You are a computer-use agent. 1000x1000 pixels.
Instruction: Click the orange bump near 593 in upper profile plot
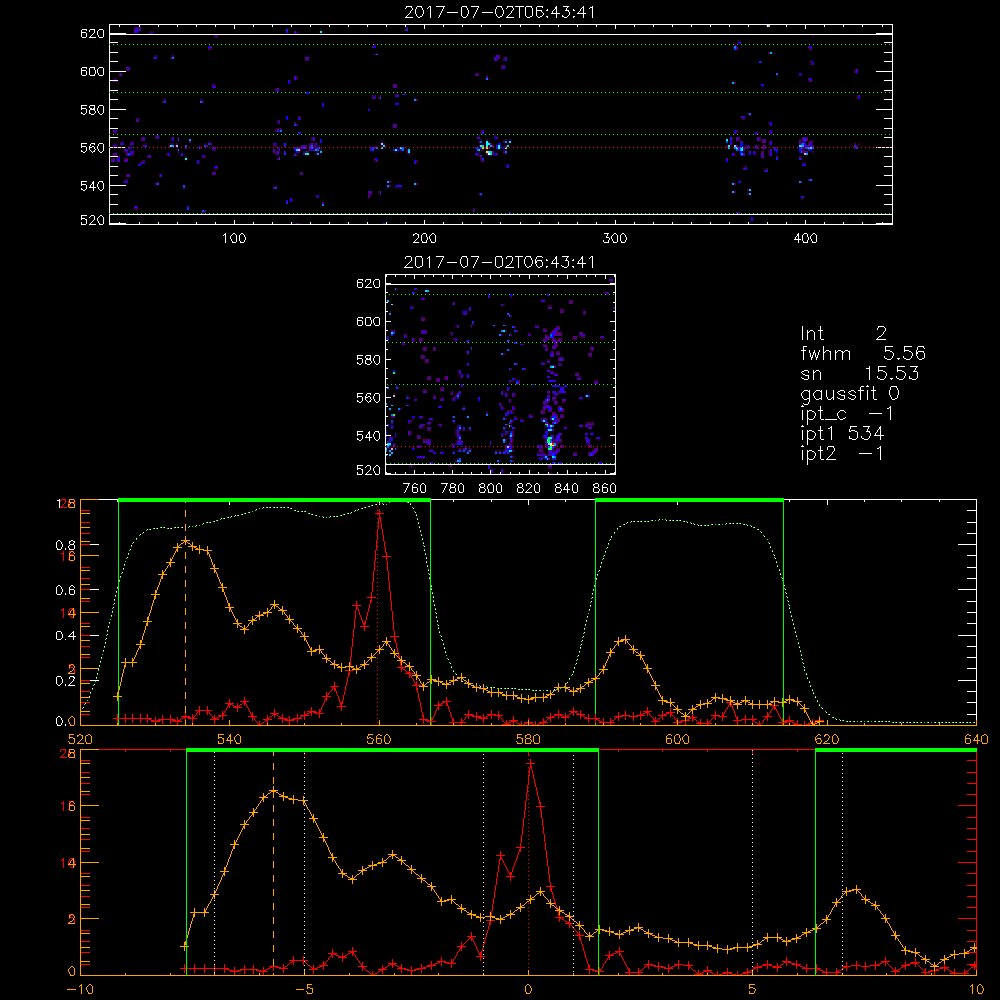click(625, 639)
